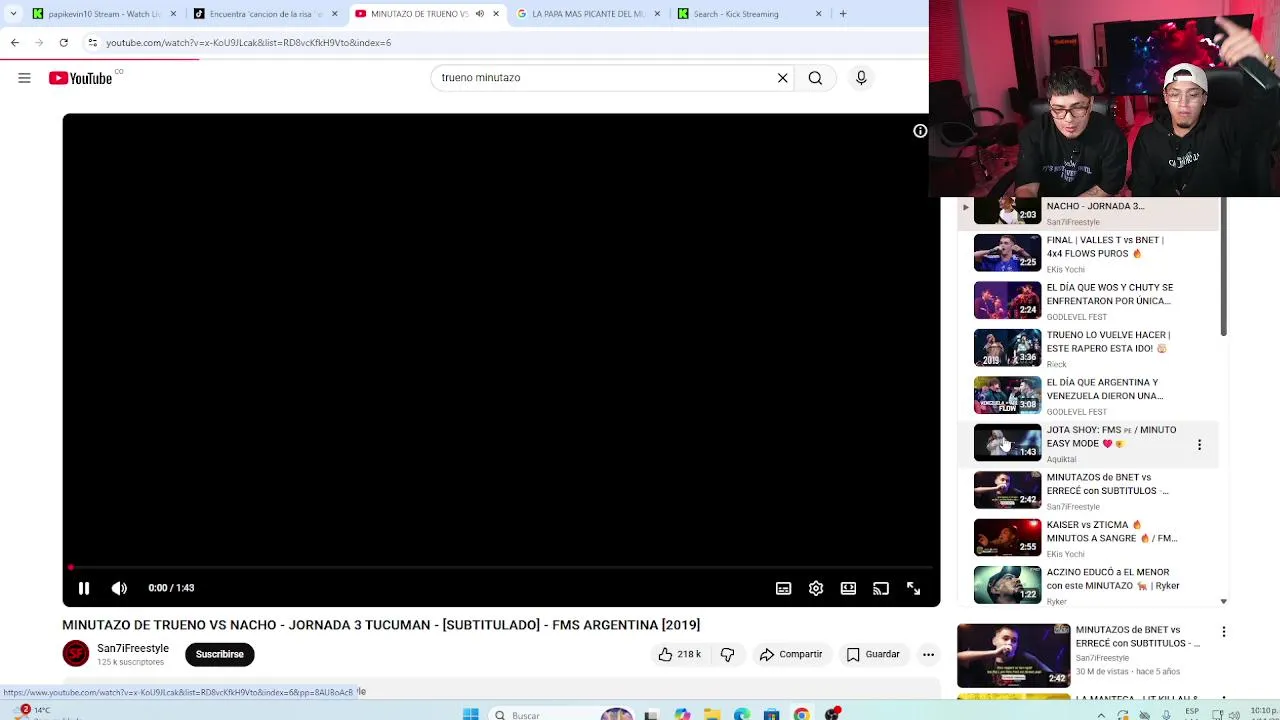The width and height of the screenshot is (1280, 720).
Task: Open Microsoft Edge from the taskbar
Action: [x=742, y=714]
